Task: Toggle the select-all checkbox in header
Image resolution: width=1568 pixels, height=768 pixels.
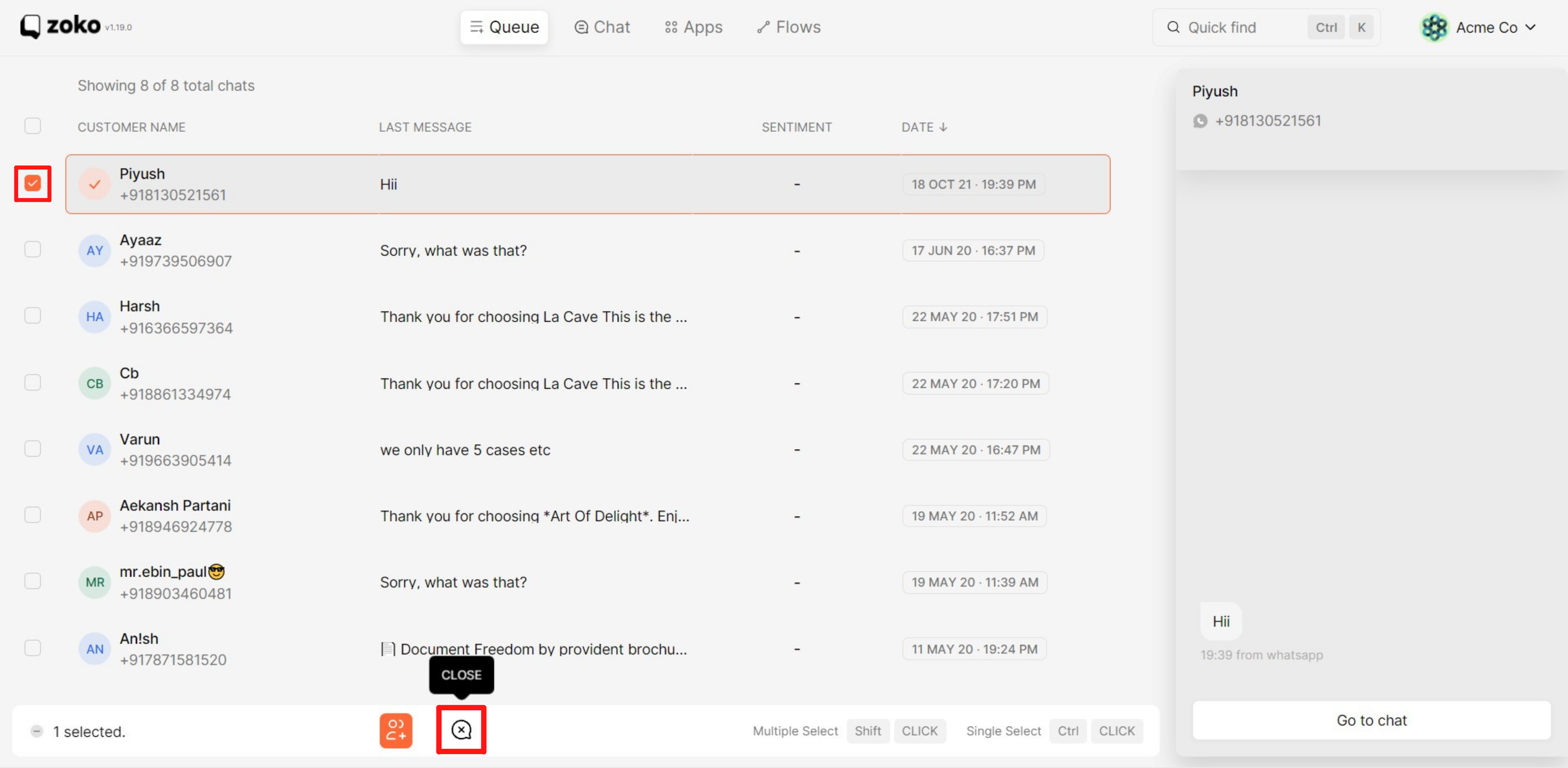Action: pos(33,126)
